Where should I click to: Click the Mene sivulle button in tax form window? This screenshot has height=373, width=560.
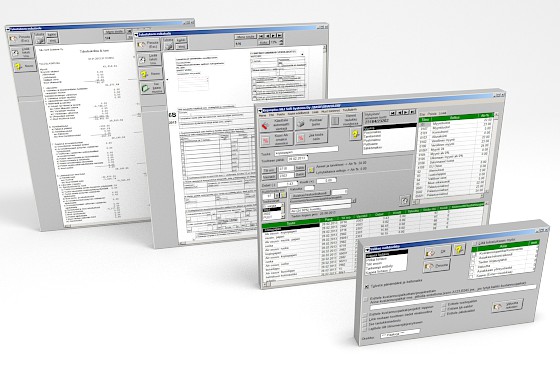click(245, 36)
